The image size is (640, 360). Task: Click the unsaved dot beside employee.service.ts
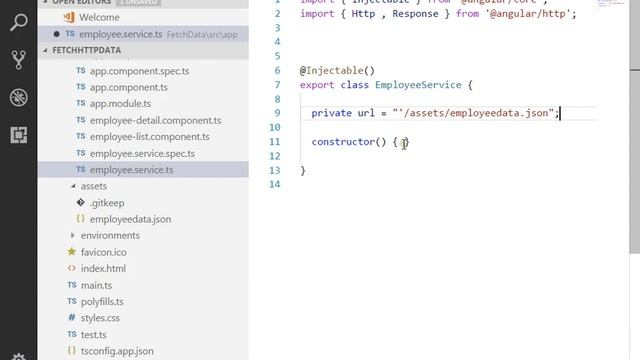[x=56, y=34]
